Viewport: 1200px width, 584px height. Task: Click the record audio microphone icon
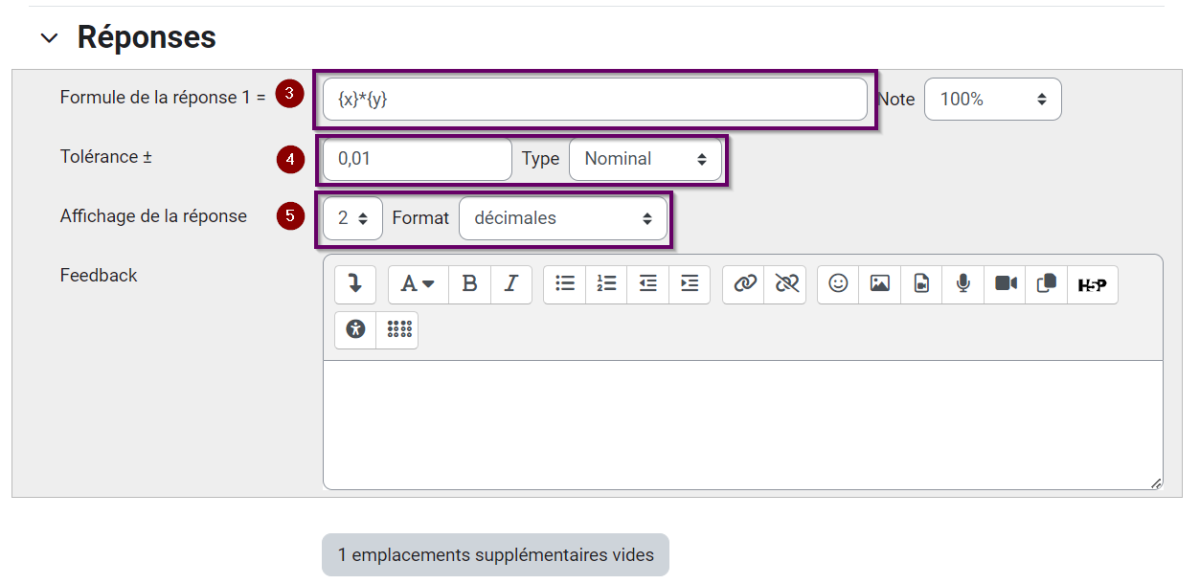coord(963,284)
